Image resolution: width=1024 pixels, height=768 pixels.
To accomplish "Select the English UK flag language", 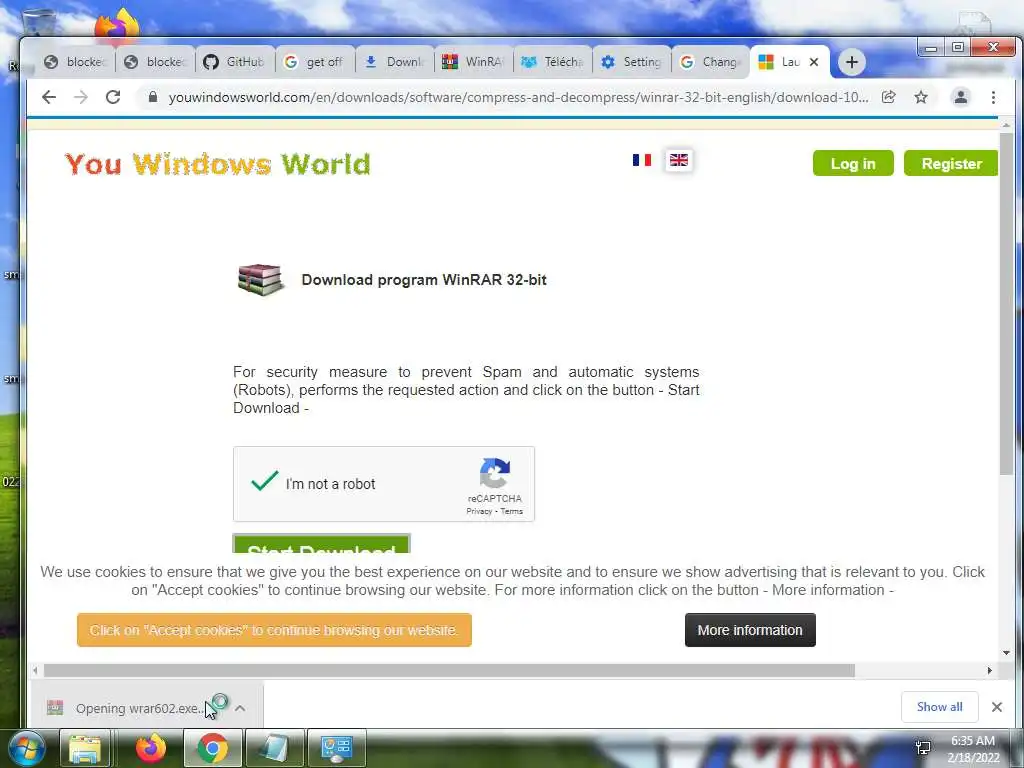I will click(x=679, y=160).
